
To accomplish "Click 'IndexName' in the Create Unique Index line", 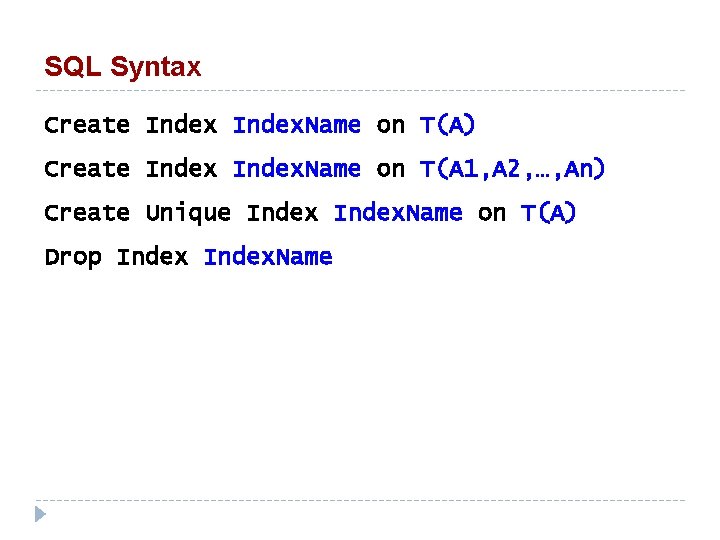I will [x=398, y=213].
